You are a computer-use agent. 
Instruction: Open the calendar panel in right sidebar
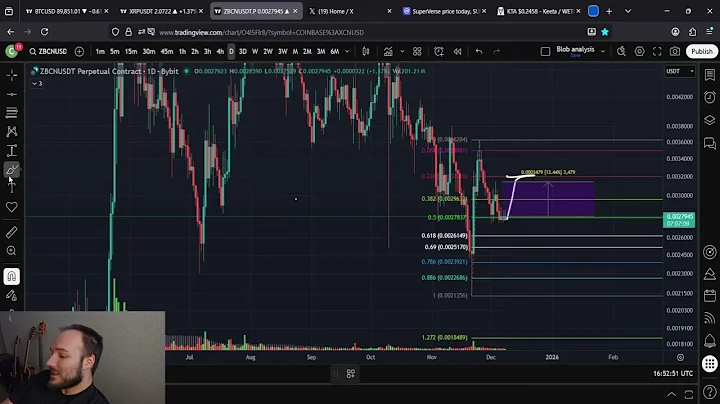[x=710, y=296]
